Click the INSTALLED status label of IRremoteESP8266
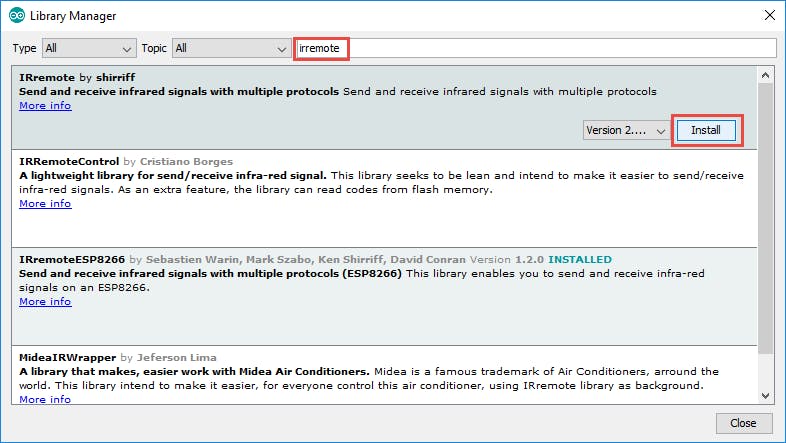The image size is (786, 443). 580,260
